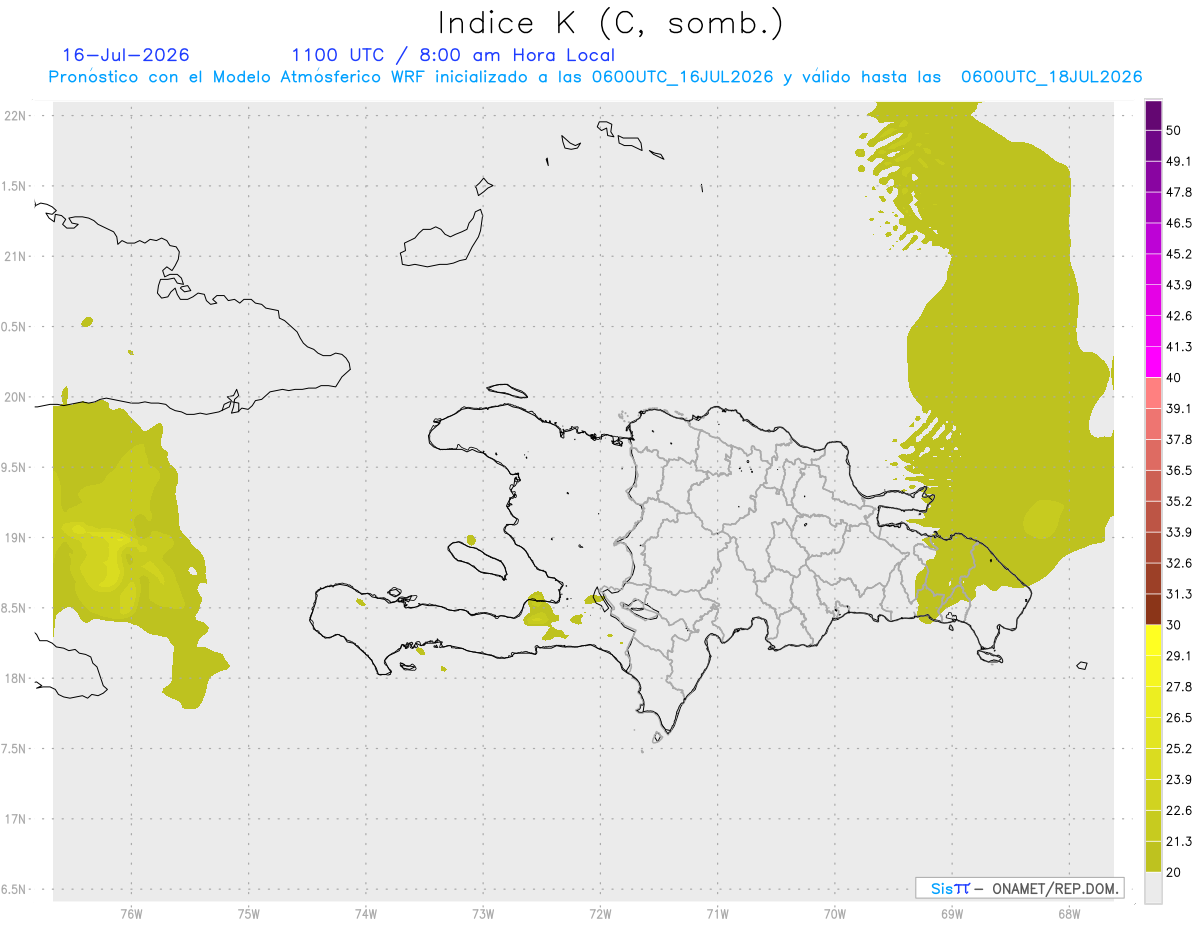
Task: Click the colorbar value '45.2'
Action: click(1180, 254)
